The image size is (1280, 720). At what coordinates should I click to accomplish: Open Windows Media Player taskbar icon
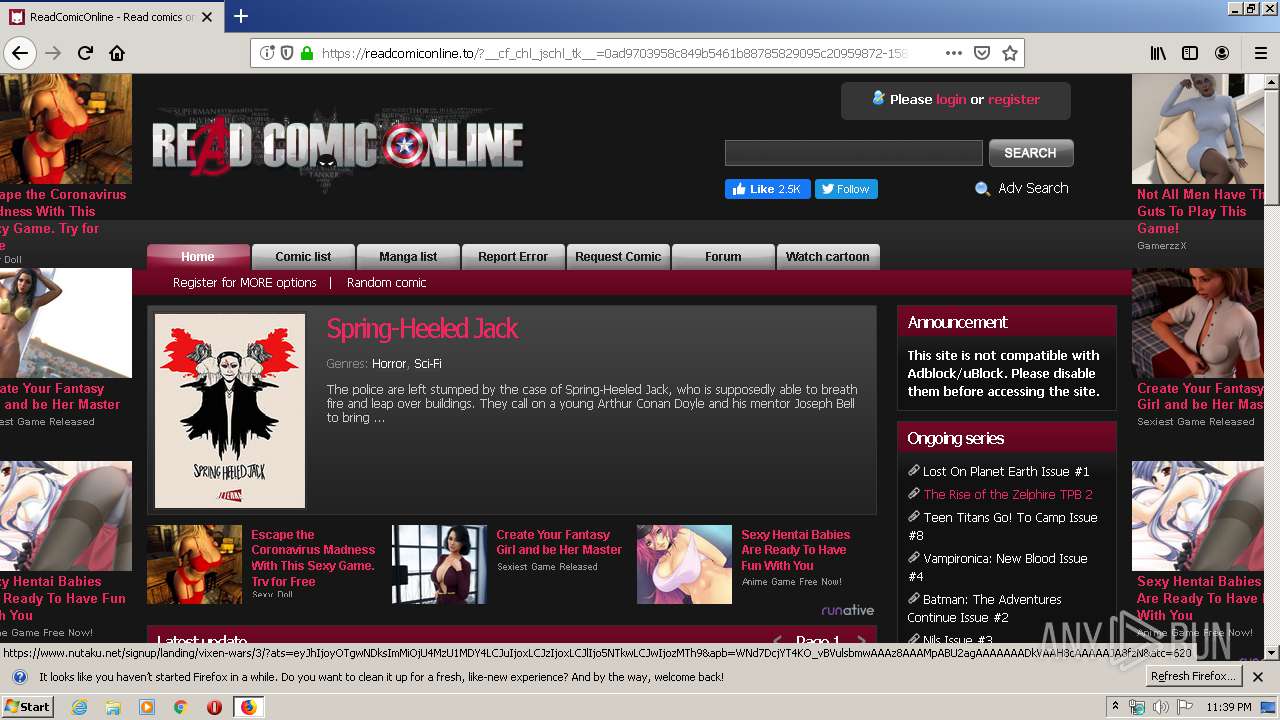point(147,707)
